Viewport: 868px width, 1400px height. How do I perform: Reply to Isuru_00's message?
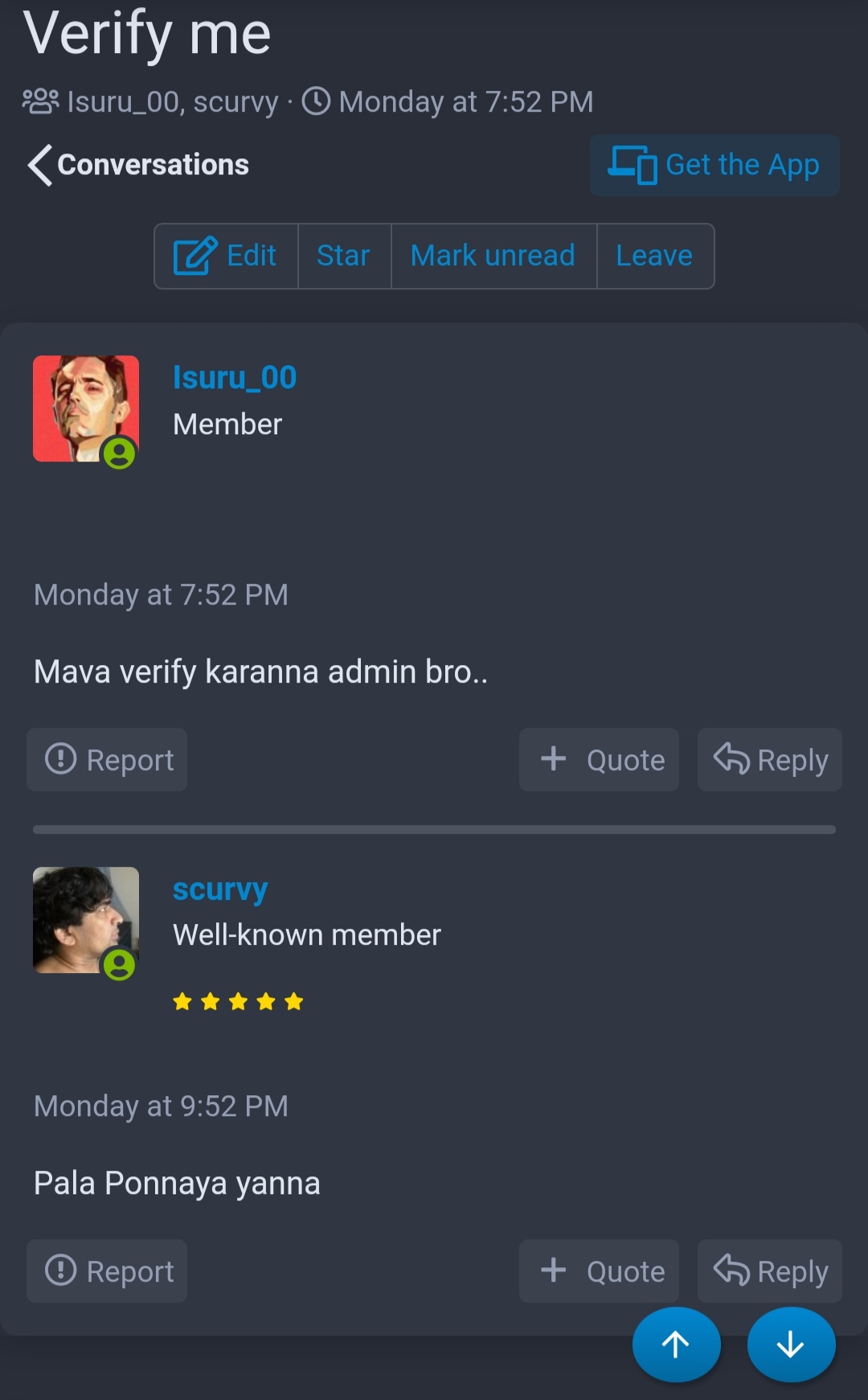click(770, 760)
